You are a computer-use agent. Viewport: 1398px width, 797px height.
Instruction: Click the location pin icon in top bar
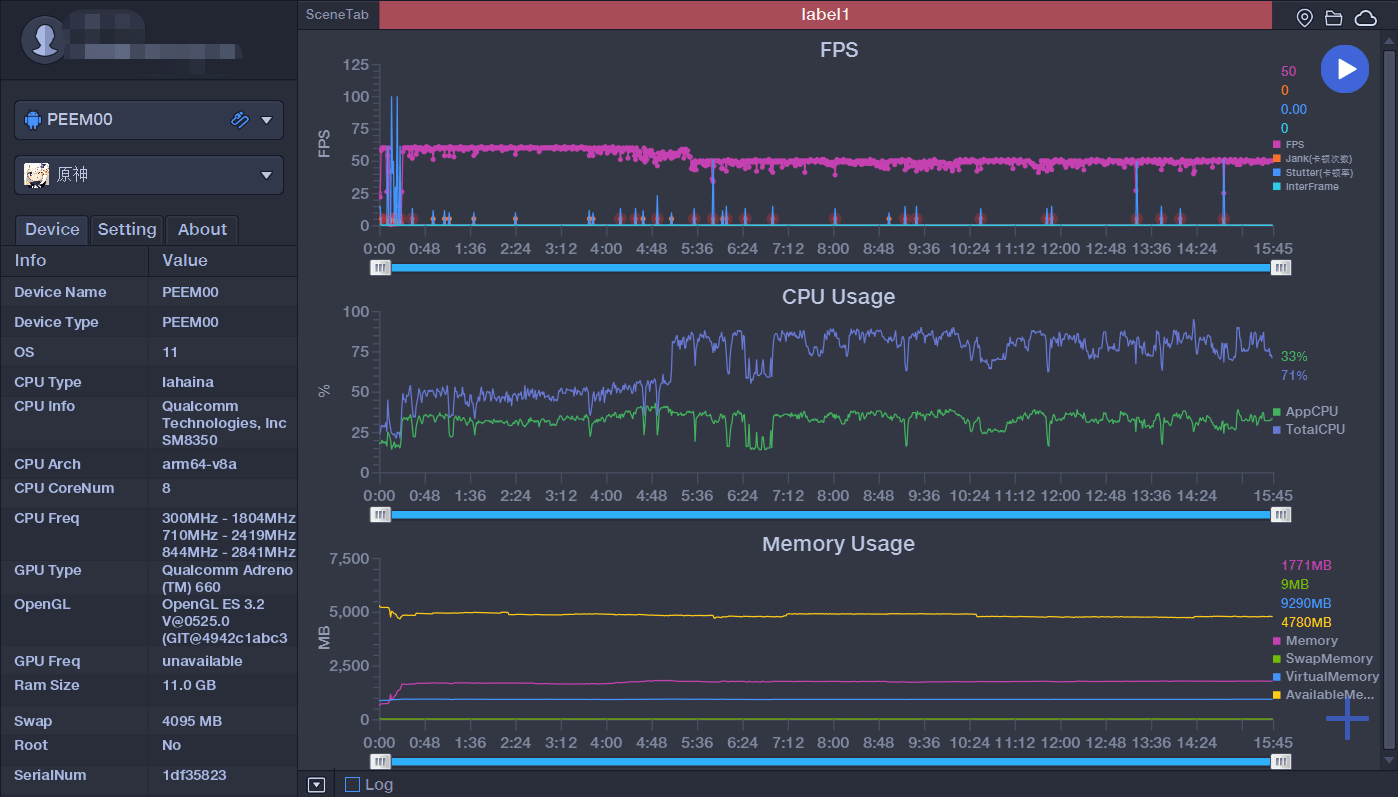(x=1304, y=17)
